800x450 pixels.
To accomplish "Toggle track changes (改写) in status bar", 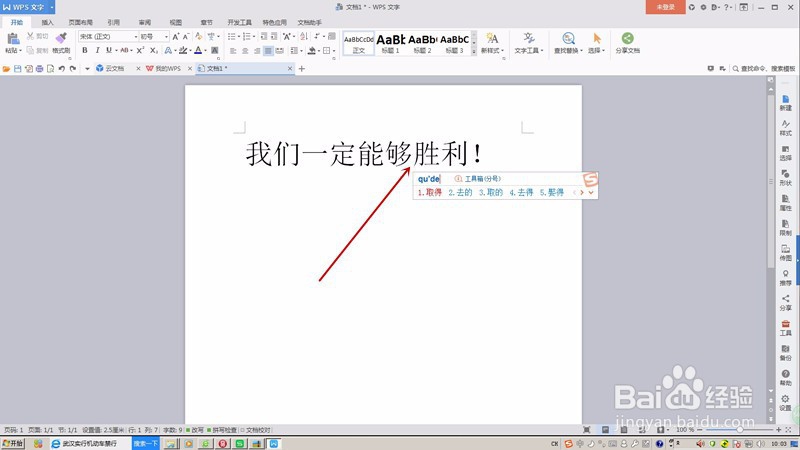I will (x=194, y=430).
